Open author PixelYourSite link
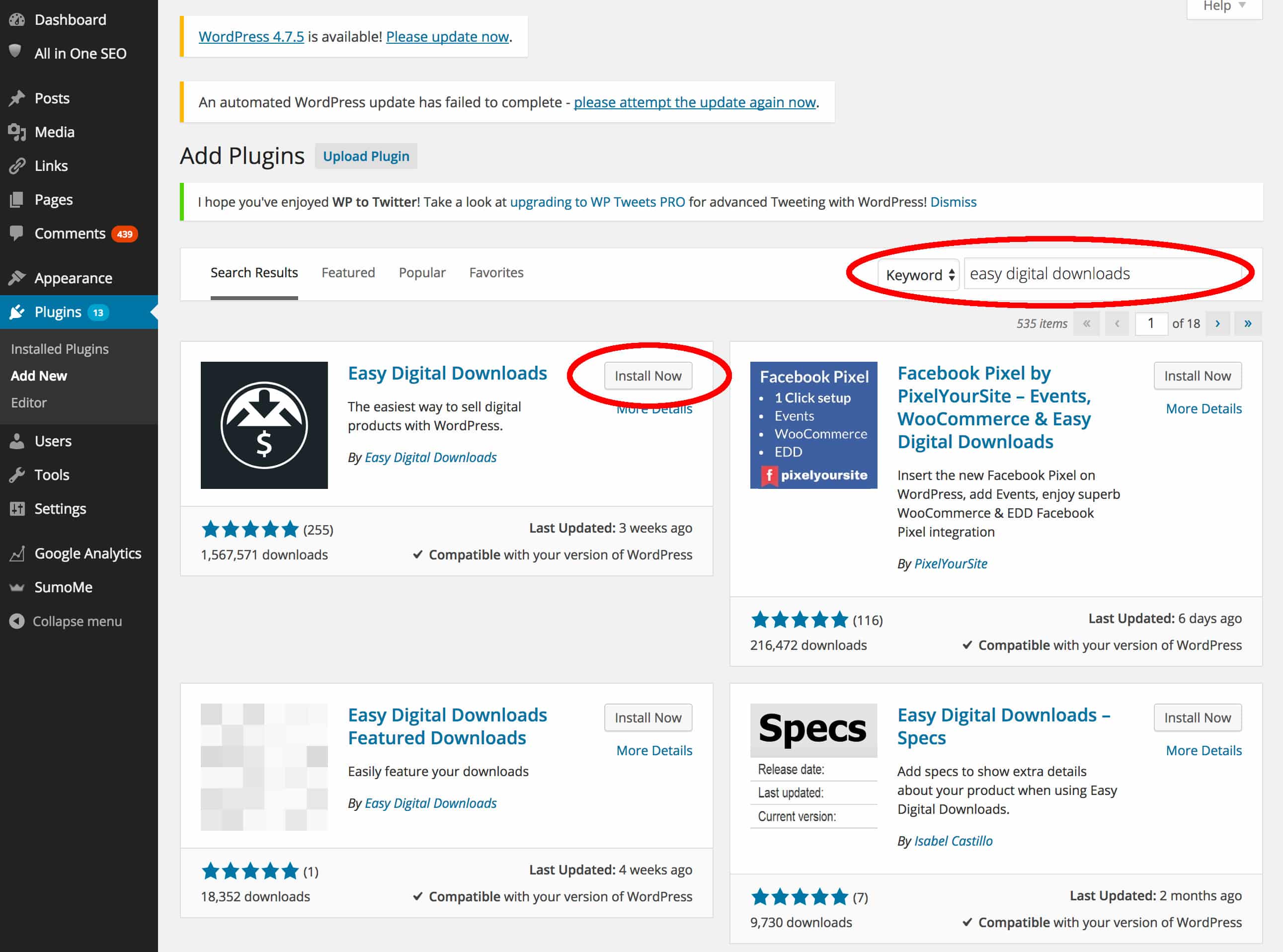 (951, 563)
